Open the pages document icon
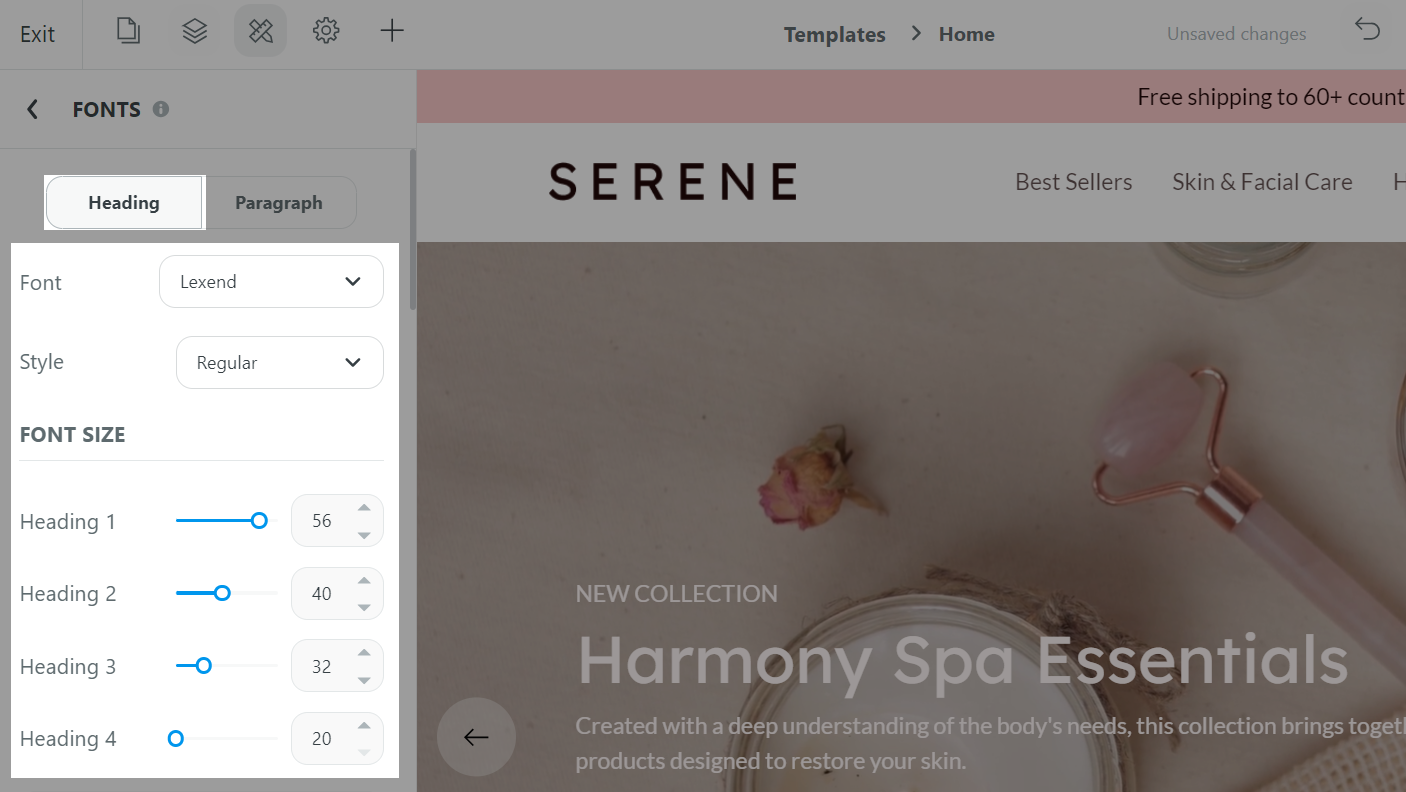This screenshot has height=792, width=1406. pos(128,32)
